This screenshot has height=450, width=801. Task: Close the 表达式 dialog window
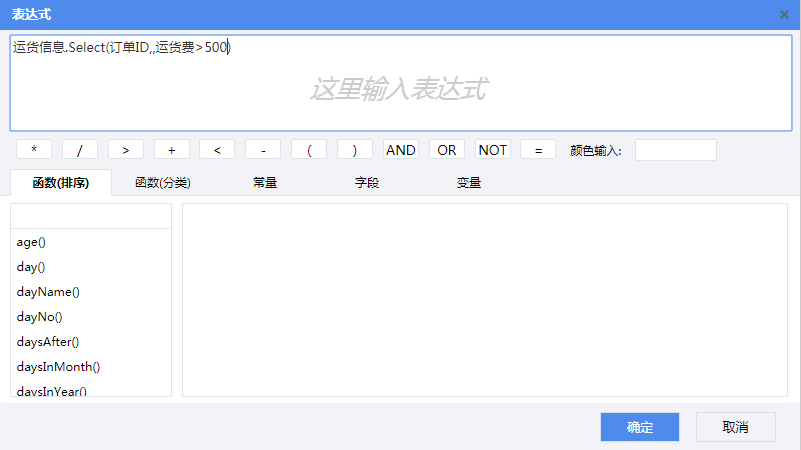(784, 14)
